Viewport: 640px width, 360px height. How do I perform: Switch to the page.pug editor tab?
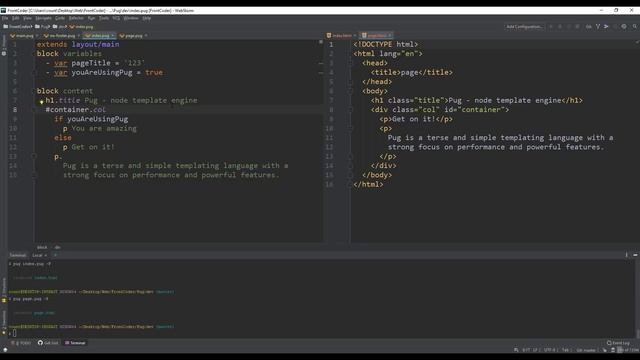[132, 36]
